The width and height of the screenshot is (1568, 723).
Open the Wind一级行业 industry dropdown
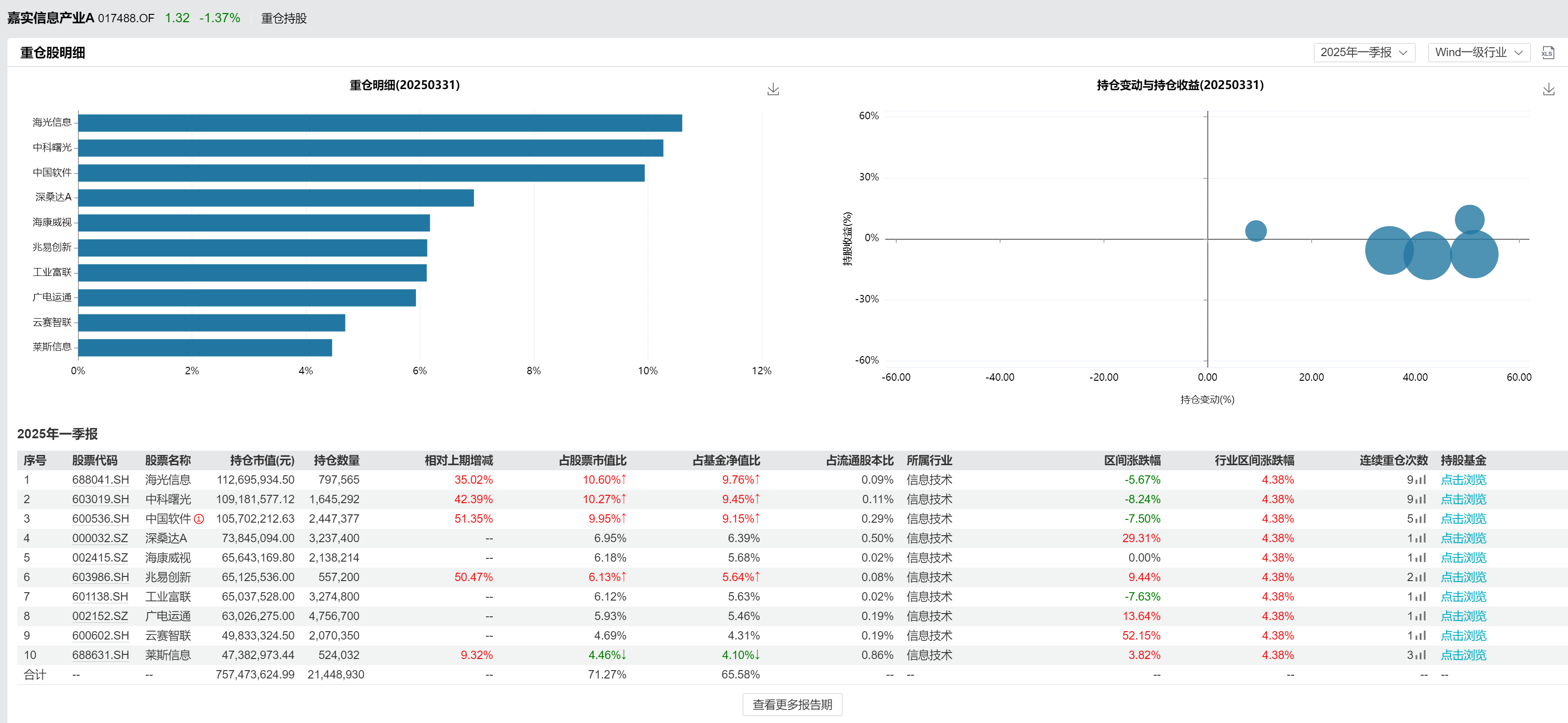pos(1479,52)
